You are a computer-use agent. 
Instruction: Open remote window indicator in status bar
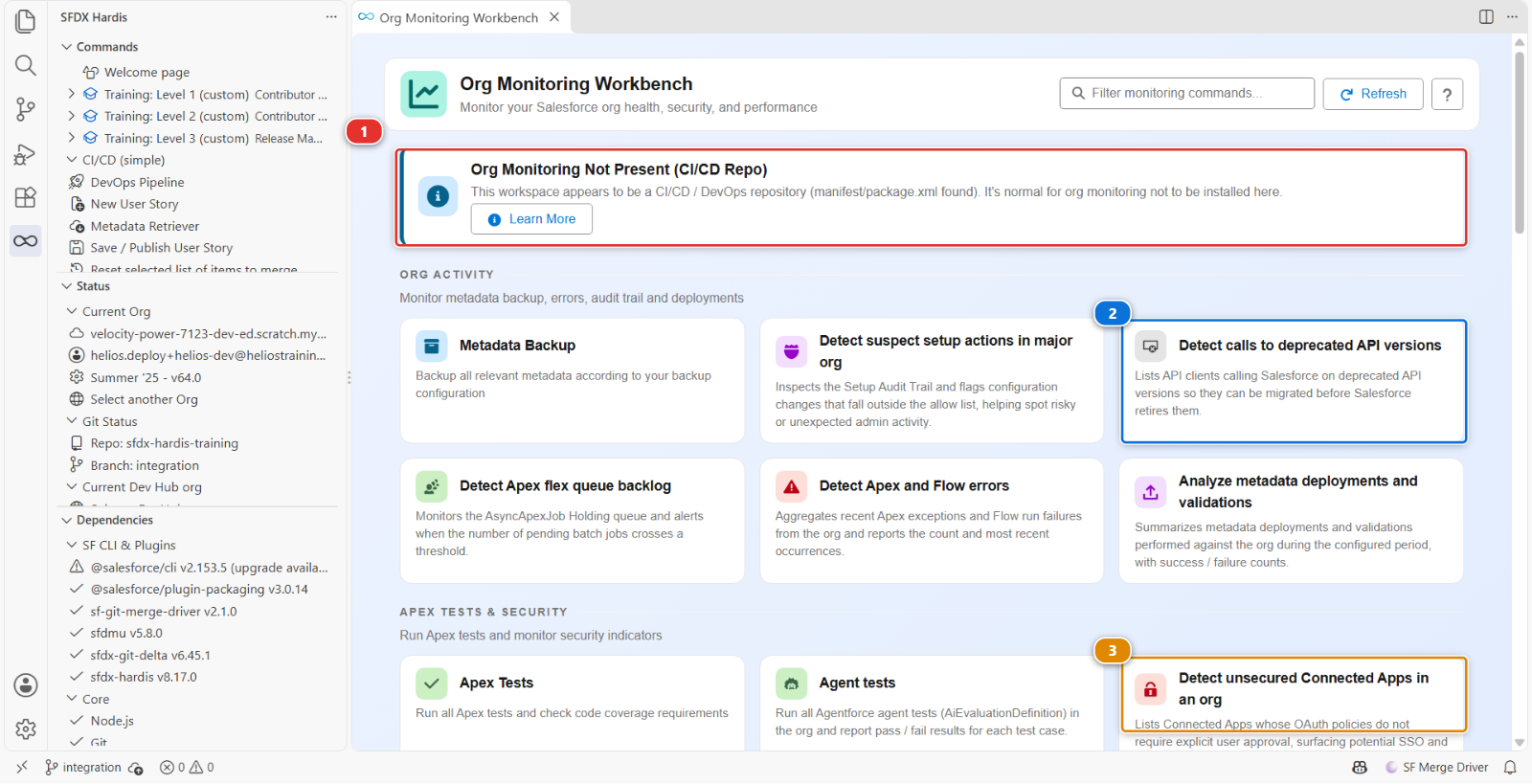tap(22, 768)
